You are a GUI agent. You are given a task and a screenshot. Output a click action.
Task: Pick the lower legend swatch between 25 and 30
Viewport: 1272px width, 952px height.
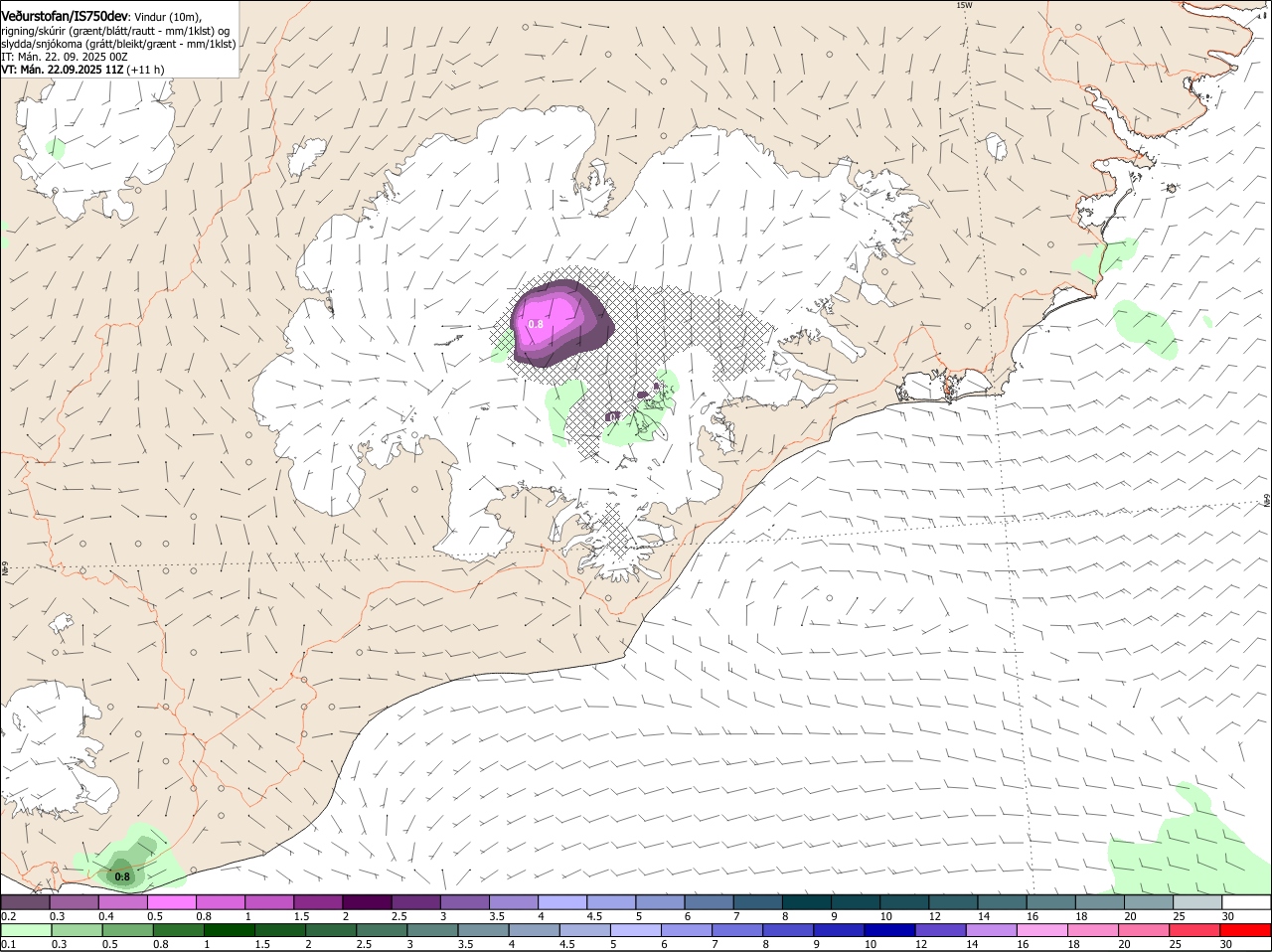[x=1196, y=930]
